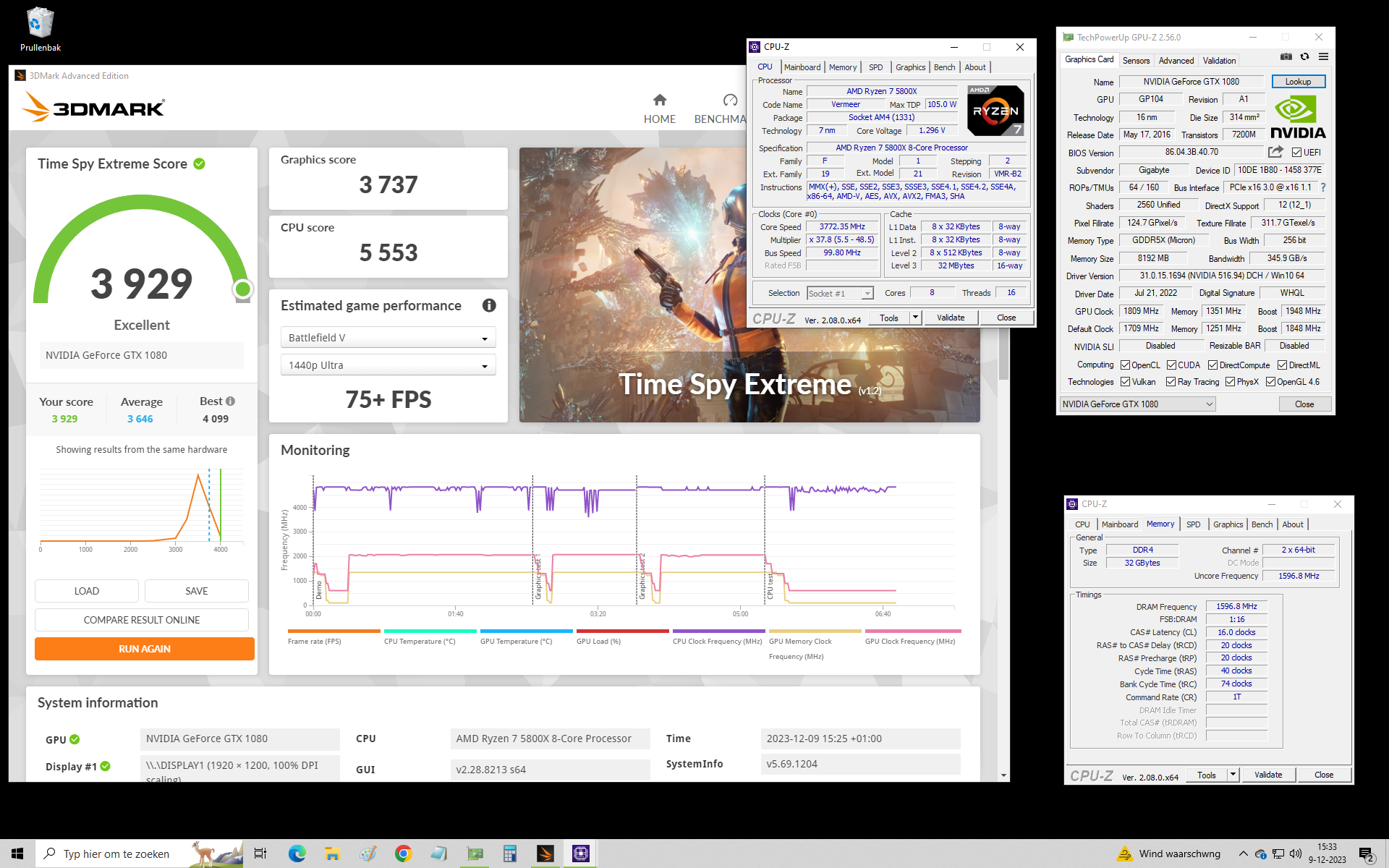Image resolution: width=1389 pixels, height=868 pixels.
Task: Switch to 3DMark taskbar icon
Action: point(545,854)
